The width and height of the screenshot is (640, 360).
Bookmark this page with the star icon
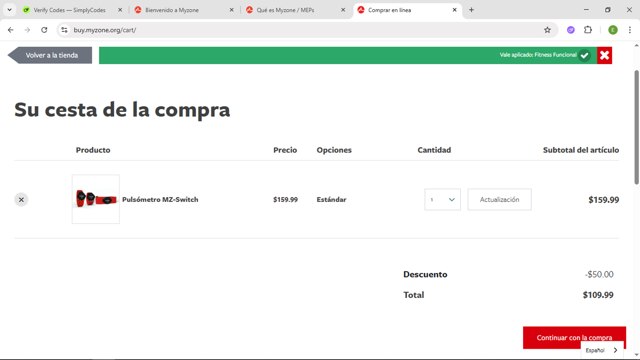click(x=547, y=30)
